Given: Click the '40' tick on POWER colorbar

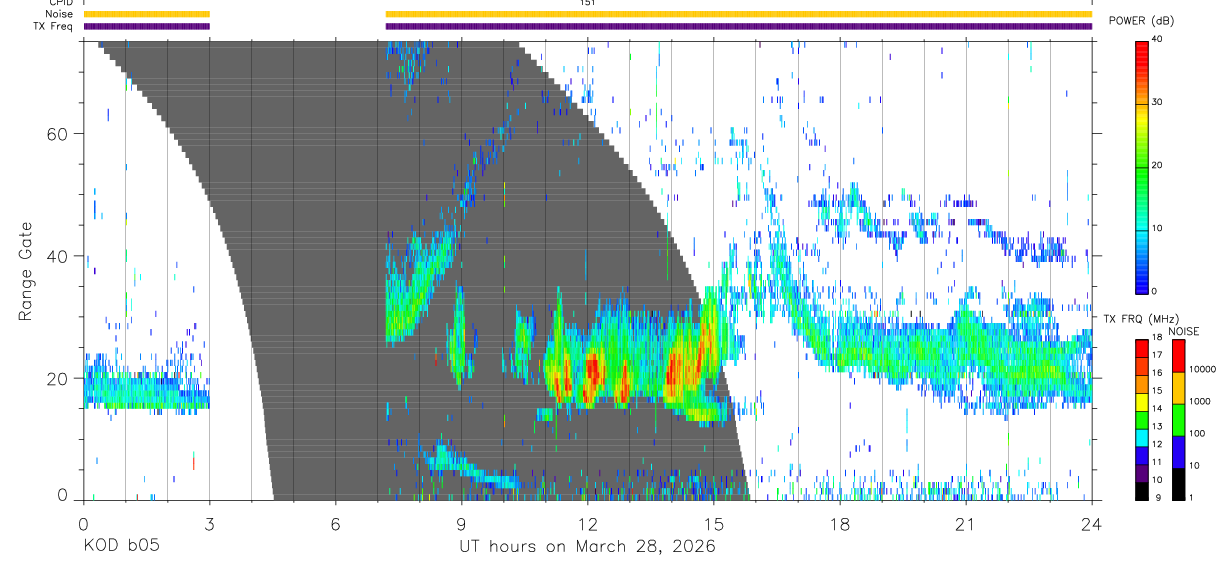Looking at the screenshot, I should click(x=1159, y=40).
